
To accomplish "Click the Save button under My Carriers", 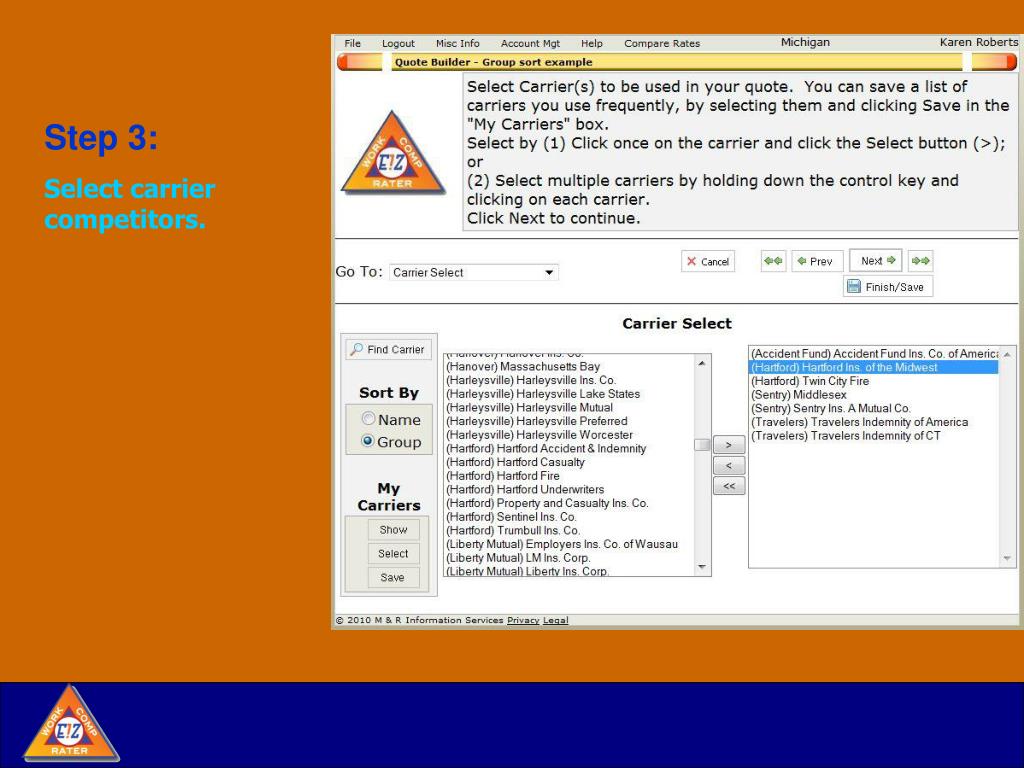I will tap(393, 577).
